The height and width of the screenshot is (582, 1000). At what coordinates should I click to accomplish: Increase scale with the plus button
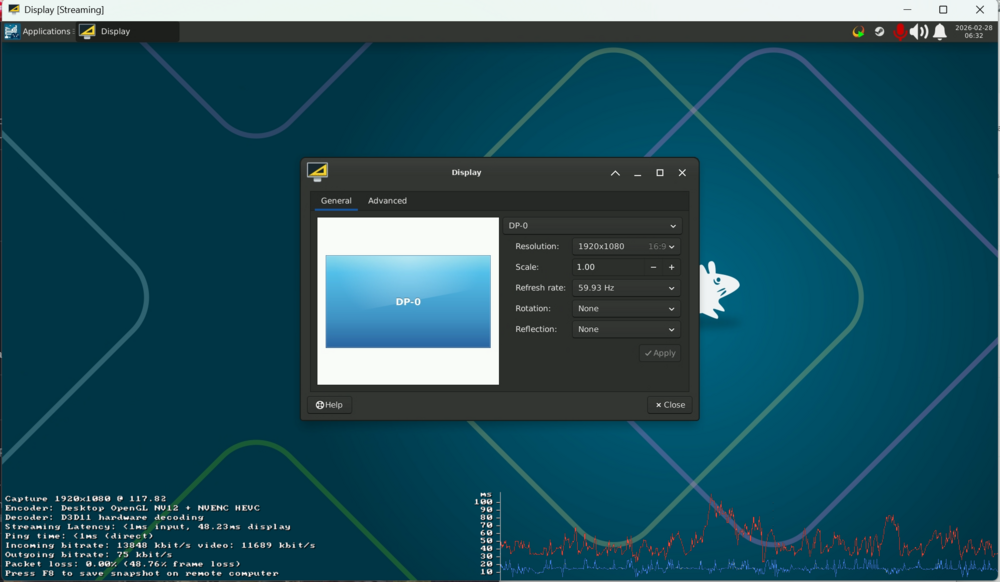tap(671, 267)
